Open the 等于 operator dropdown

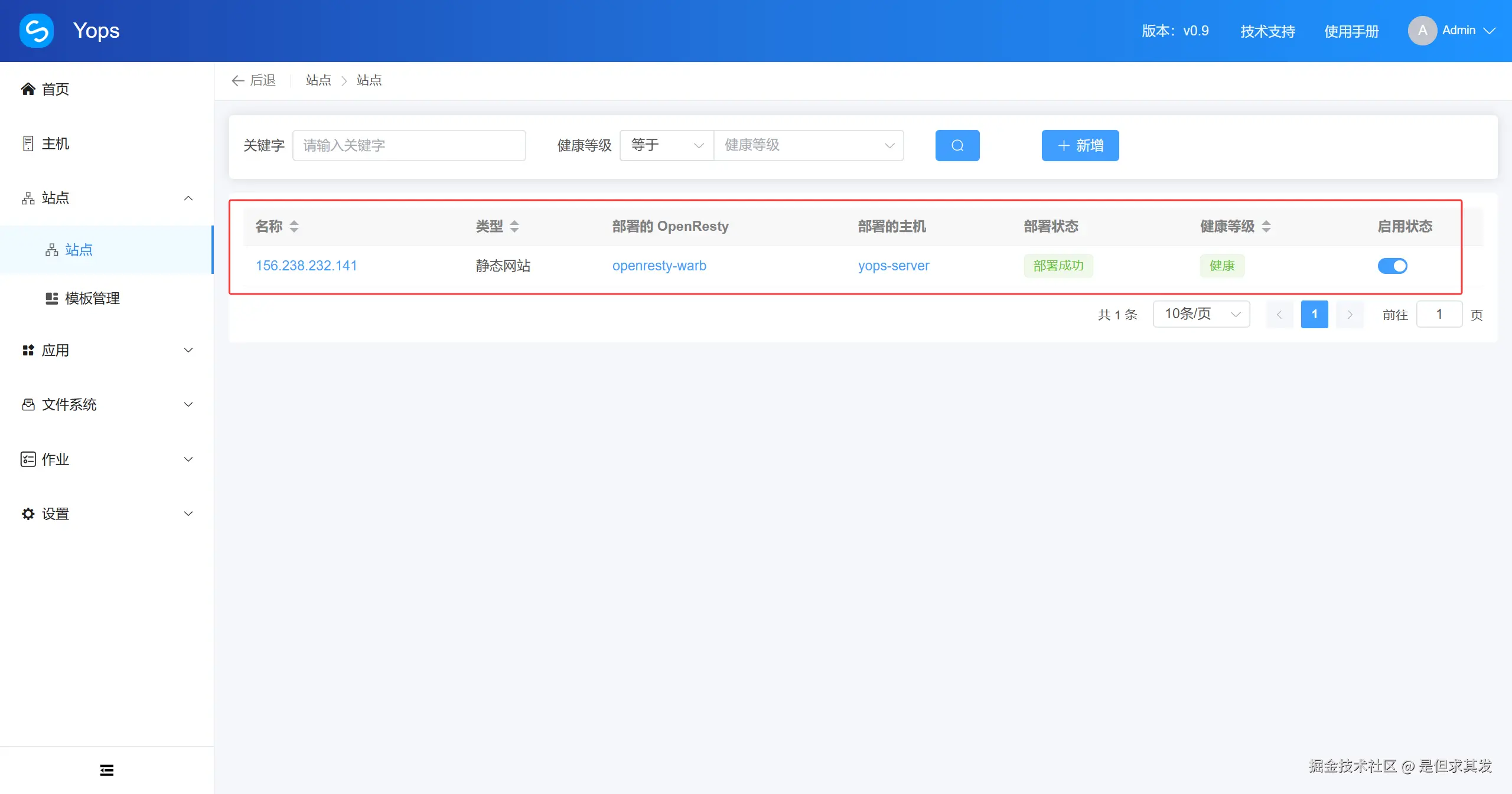(666, 145)
